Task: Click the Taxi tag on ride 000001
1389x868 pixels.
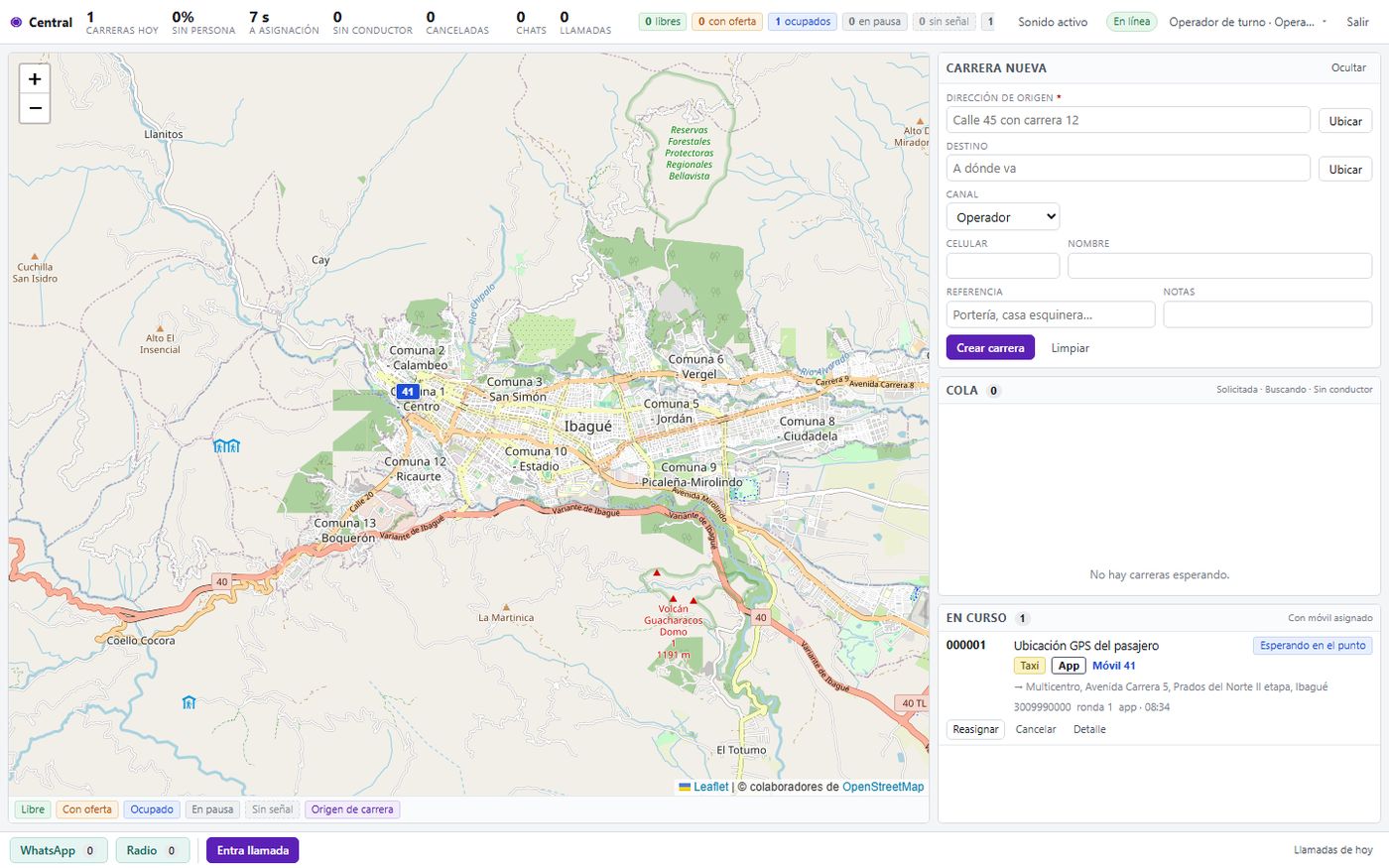Action: tap(1030, 666)
